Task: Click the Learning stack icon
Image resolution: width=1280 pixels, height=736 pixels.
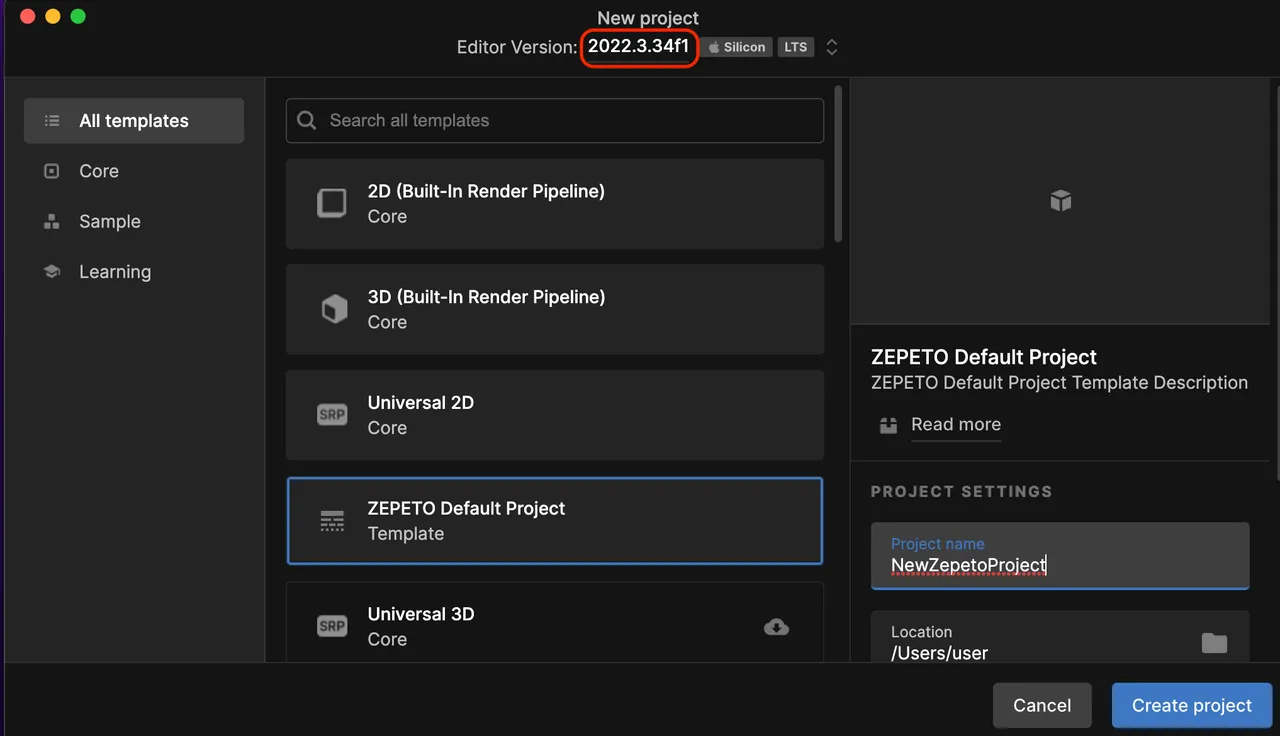Action: (51, 271)
